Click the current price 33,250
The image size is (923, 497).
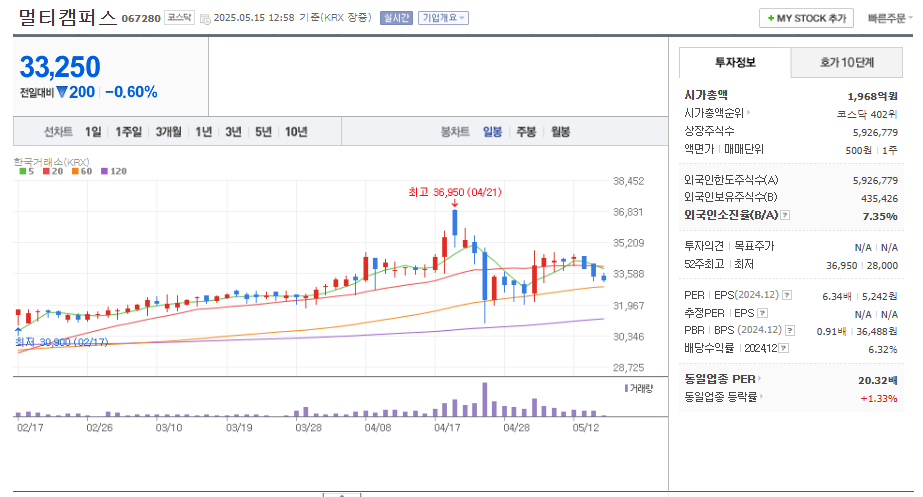click(60, 67)
